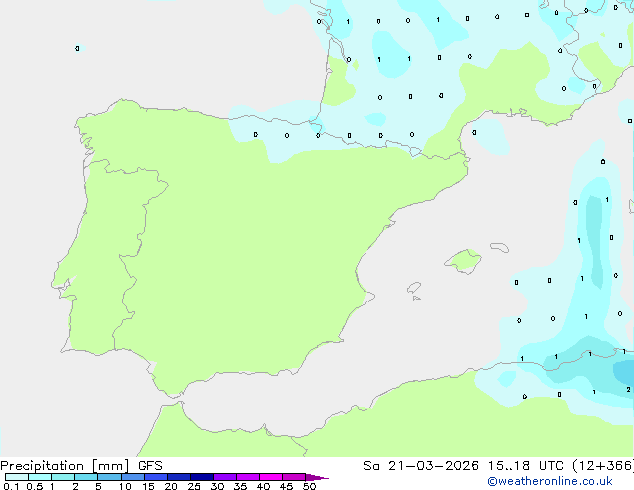Click the 'Sa 21-03-2026 15..18 UTC' timestamp
The height and width of the screenshot is (490, 634).
click(463, 466)
